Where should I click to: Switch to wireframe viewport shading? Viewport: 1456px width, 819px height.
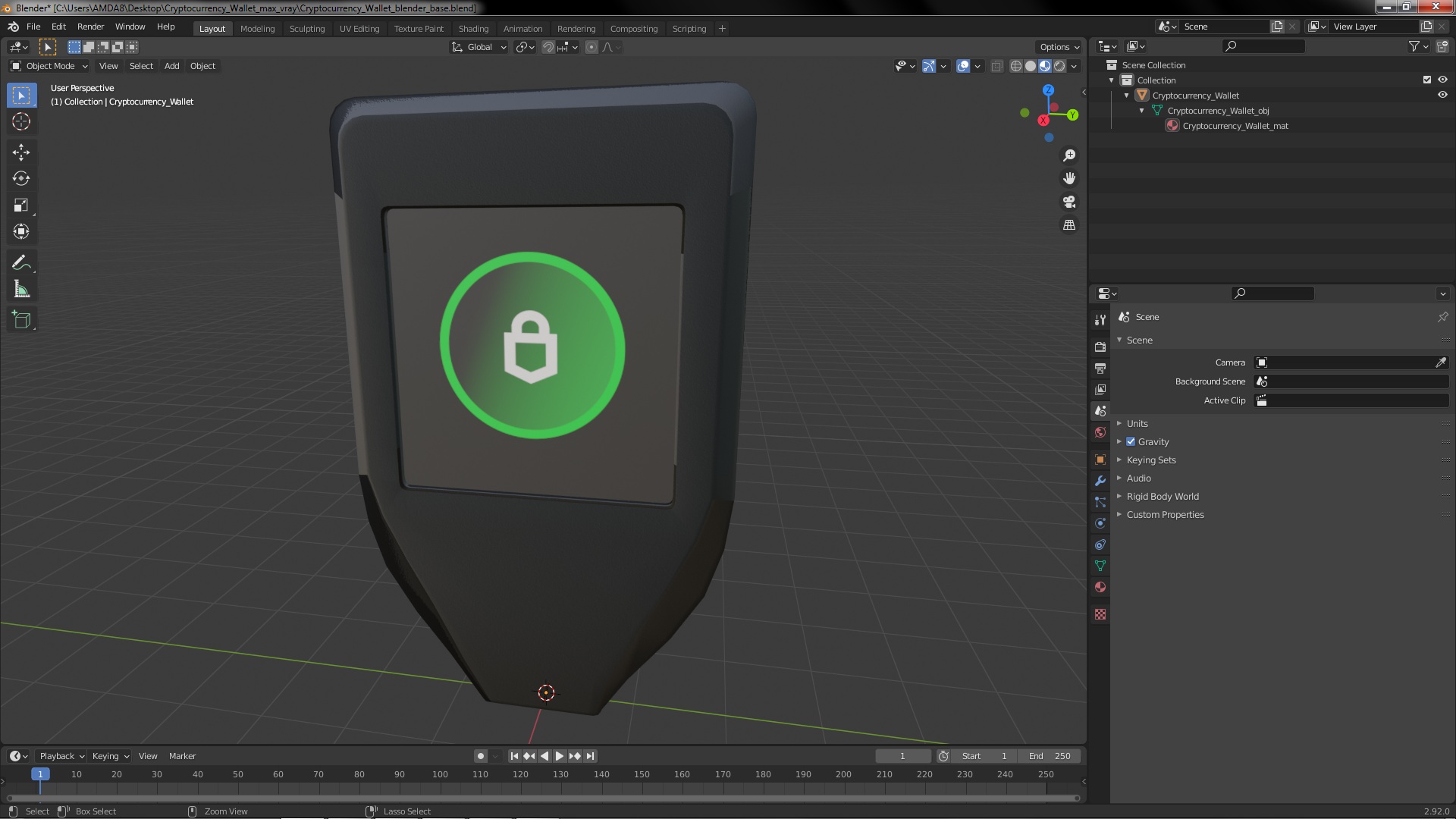(1016, 66)
